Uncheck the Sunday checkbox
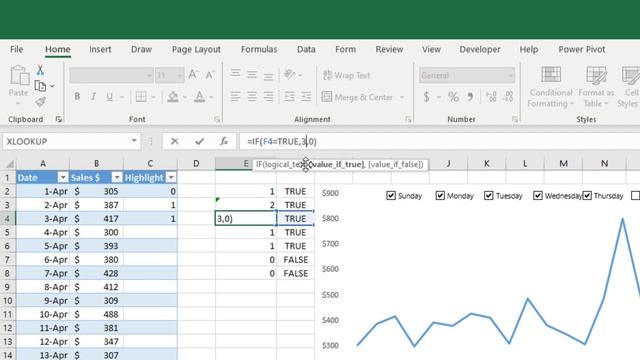This screenshot has height=360, width=640. (x=391, y=196)
